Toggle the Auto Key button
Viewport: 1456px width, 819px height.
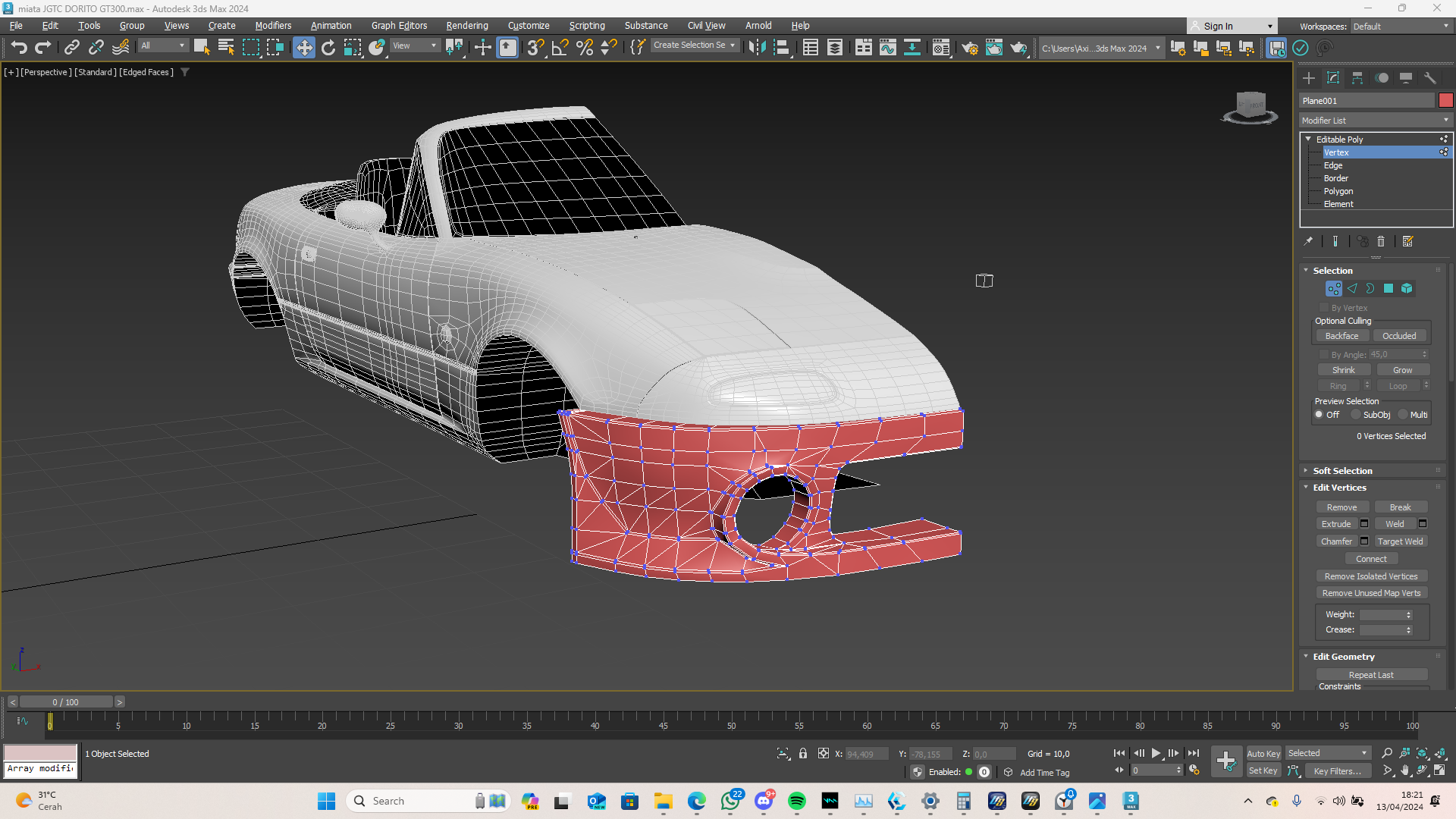coord(1263,753)
